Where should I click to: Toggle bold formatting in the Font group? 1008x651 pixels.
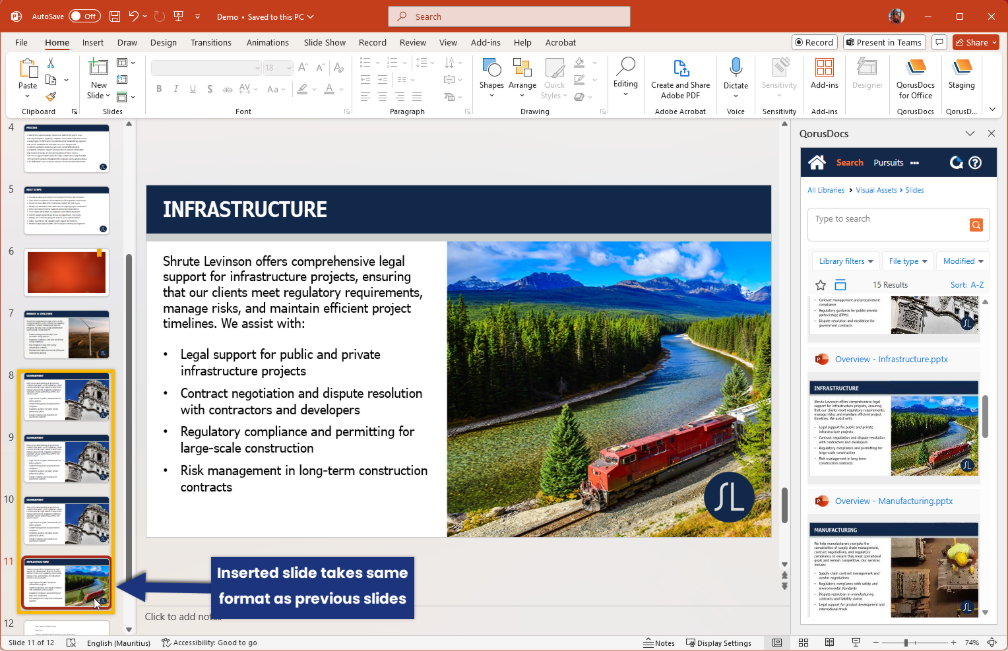tap(158, 88)
